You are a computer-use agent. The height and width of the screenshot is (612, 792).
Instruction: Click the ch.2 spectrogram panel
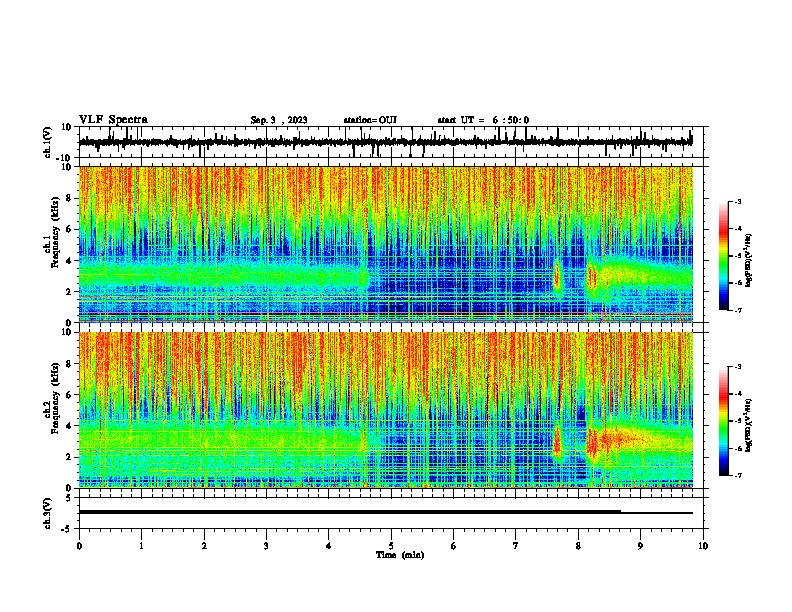[386, 410]
